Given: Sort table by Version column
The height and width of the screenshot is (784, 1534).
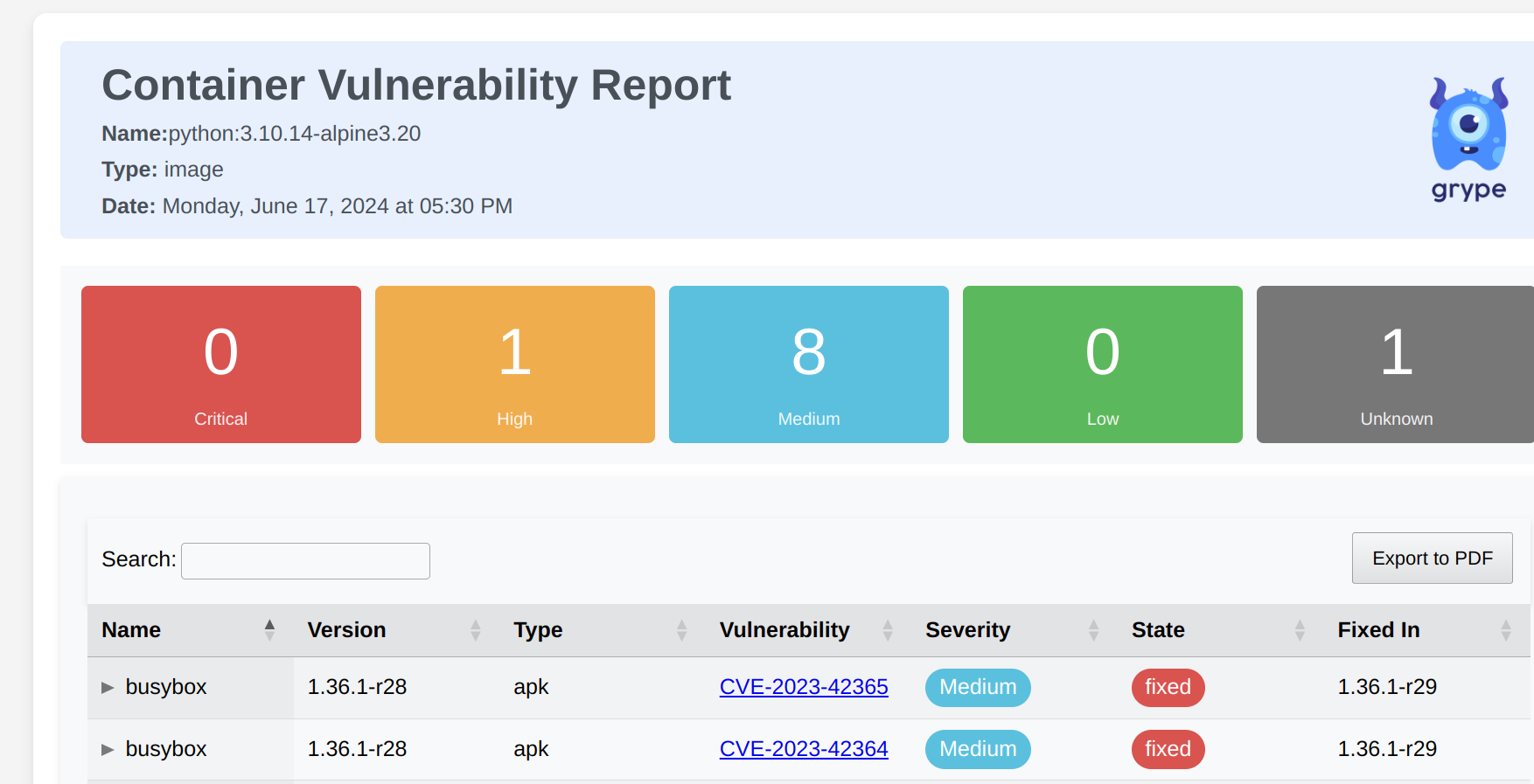Looking at the screenshot, I should click(346, 630).
